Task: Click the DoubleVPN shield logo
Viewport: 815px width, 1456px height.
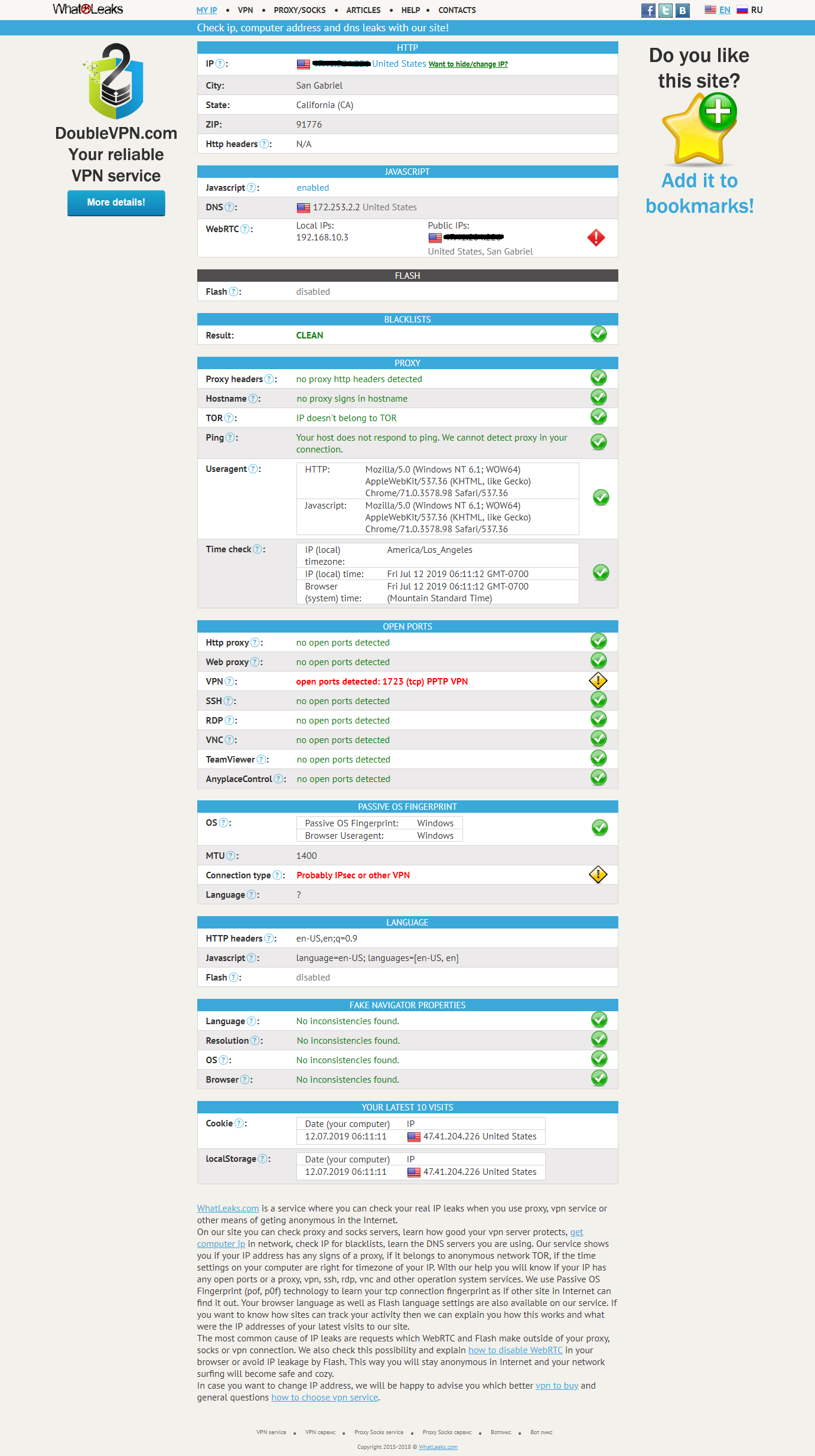Action: (116, 81)
